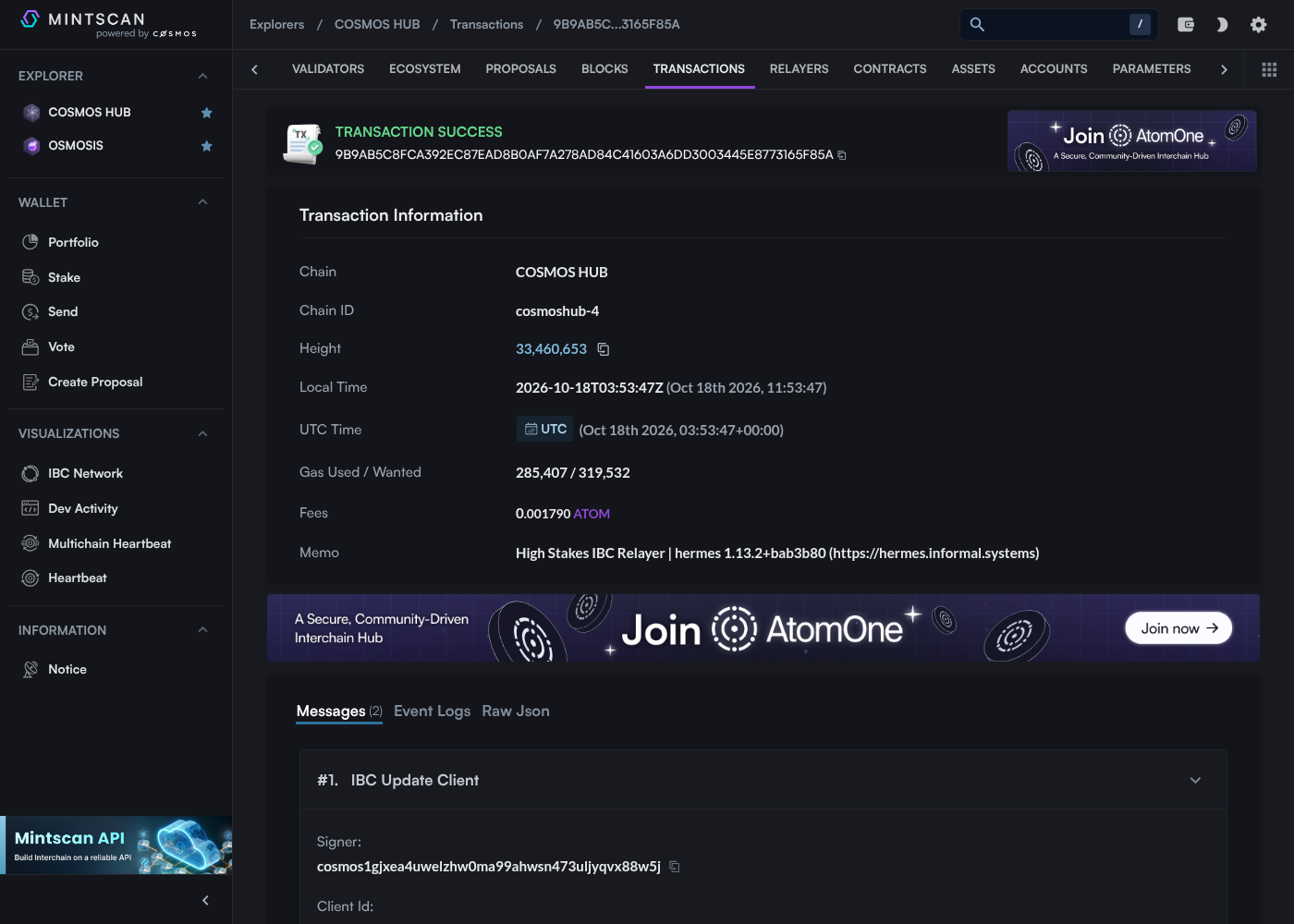Open IBC Network visualization
This screenshot has width=1294, height=924.
(85, 473)
